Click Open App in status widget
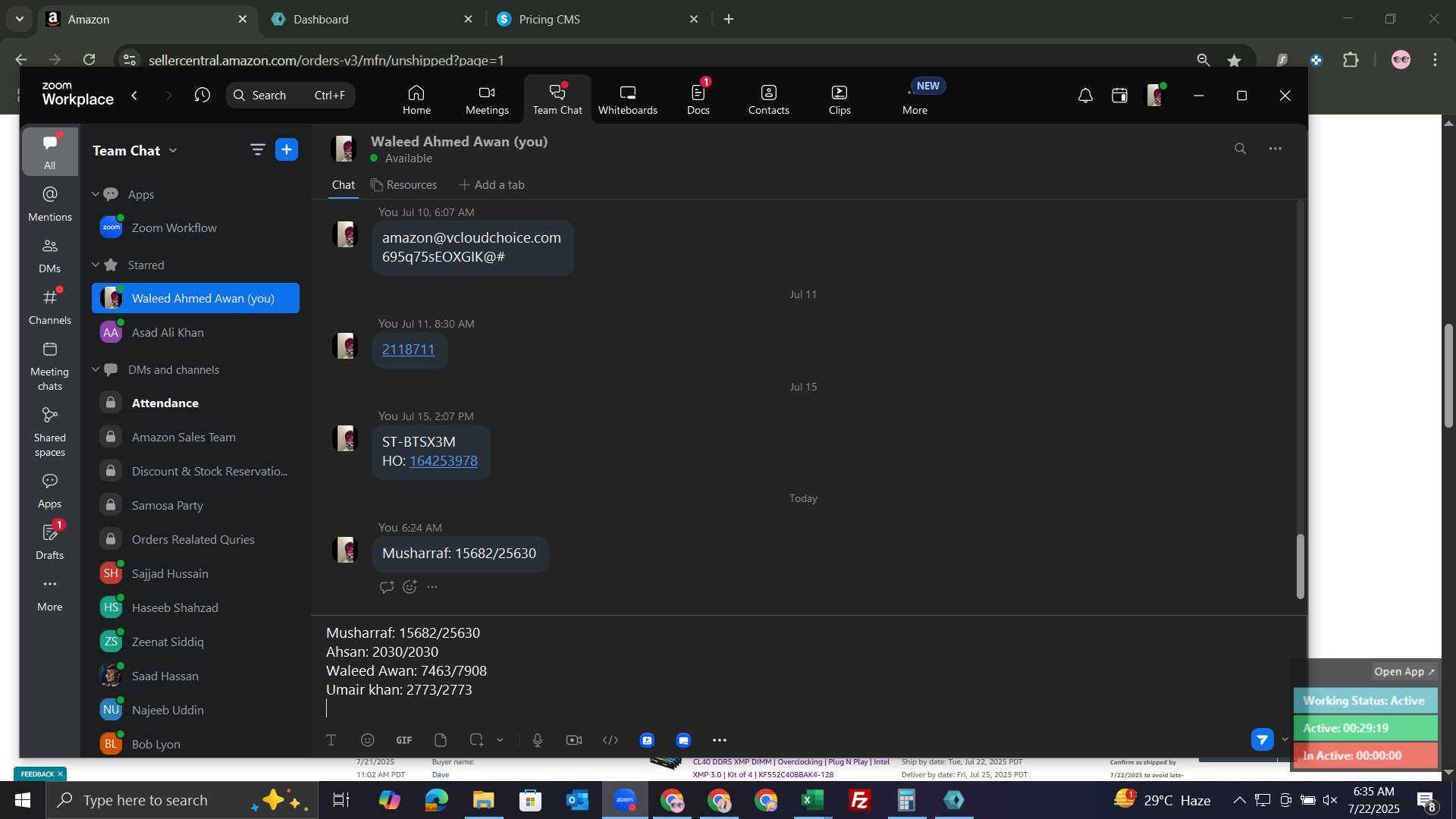This screenshot has width=1456, height=819. (x=1404, y=672)
